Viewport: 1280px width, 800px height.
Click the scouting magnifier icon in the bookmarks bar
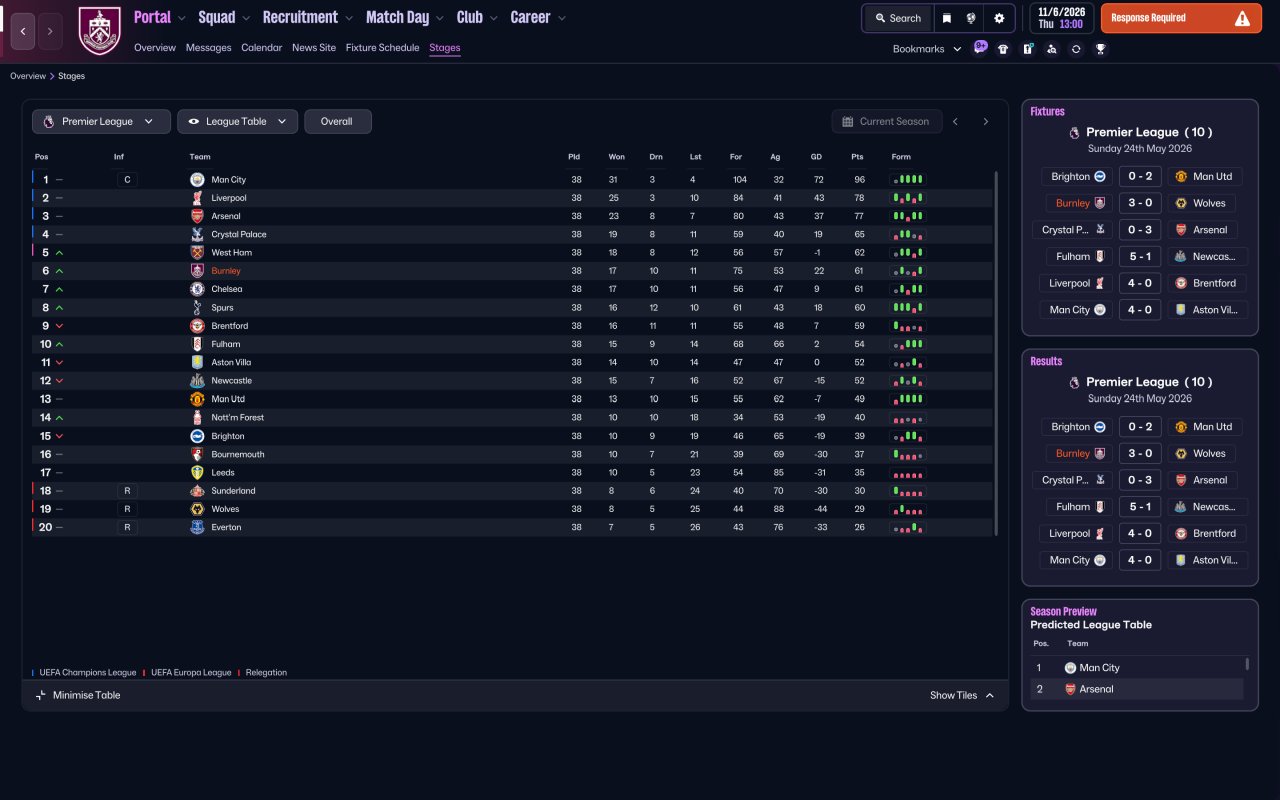tap(1051, 49)
